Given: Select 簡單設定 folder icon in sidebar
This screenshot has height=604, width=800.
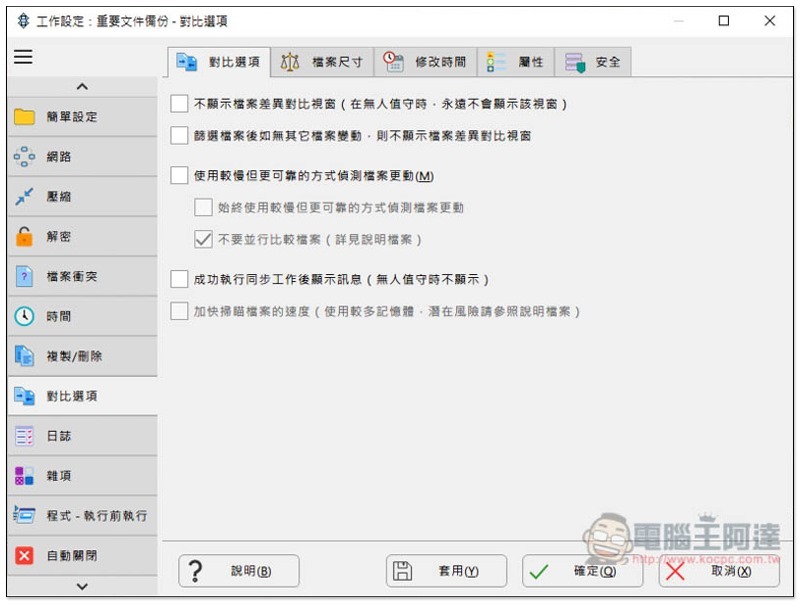Looking at the screenshot, I should pos(24,117).
